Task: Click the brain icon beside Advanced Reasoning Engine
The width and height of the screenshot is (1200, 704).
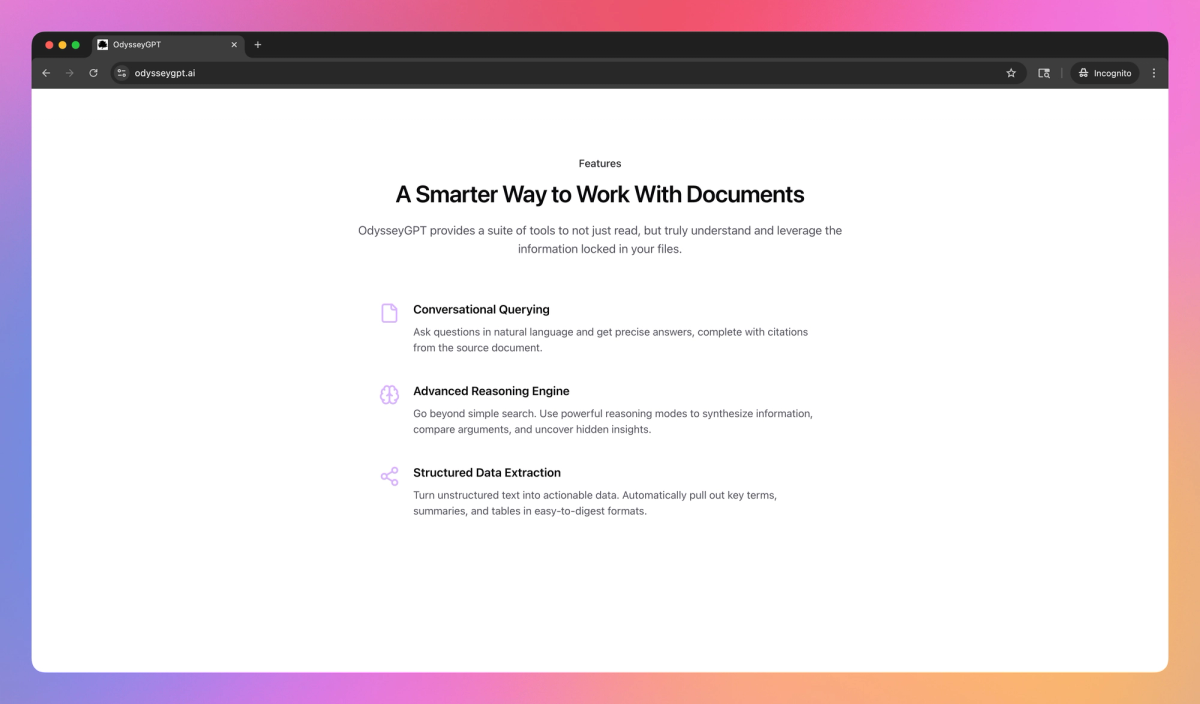Action: (390, 395)
